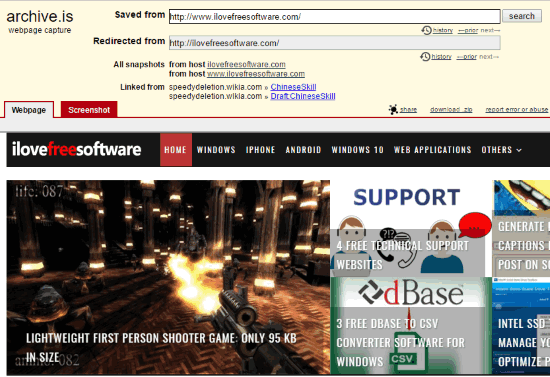Switch to the Screenshot tab

[x=89, y=110]
